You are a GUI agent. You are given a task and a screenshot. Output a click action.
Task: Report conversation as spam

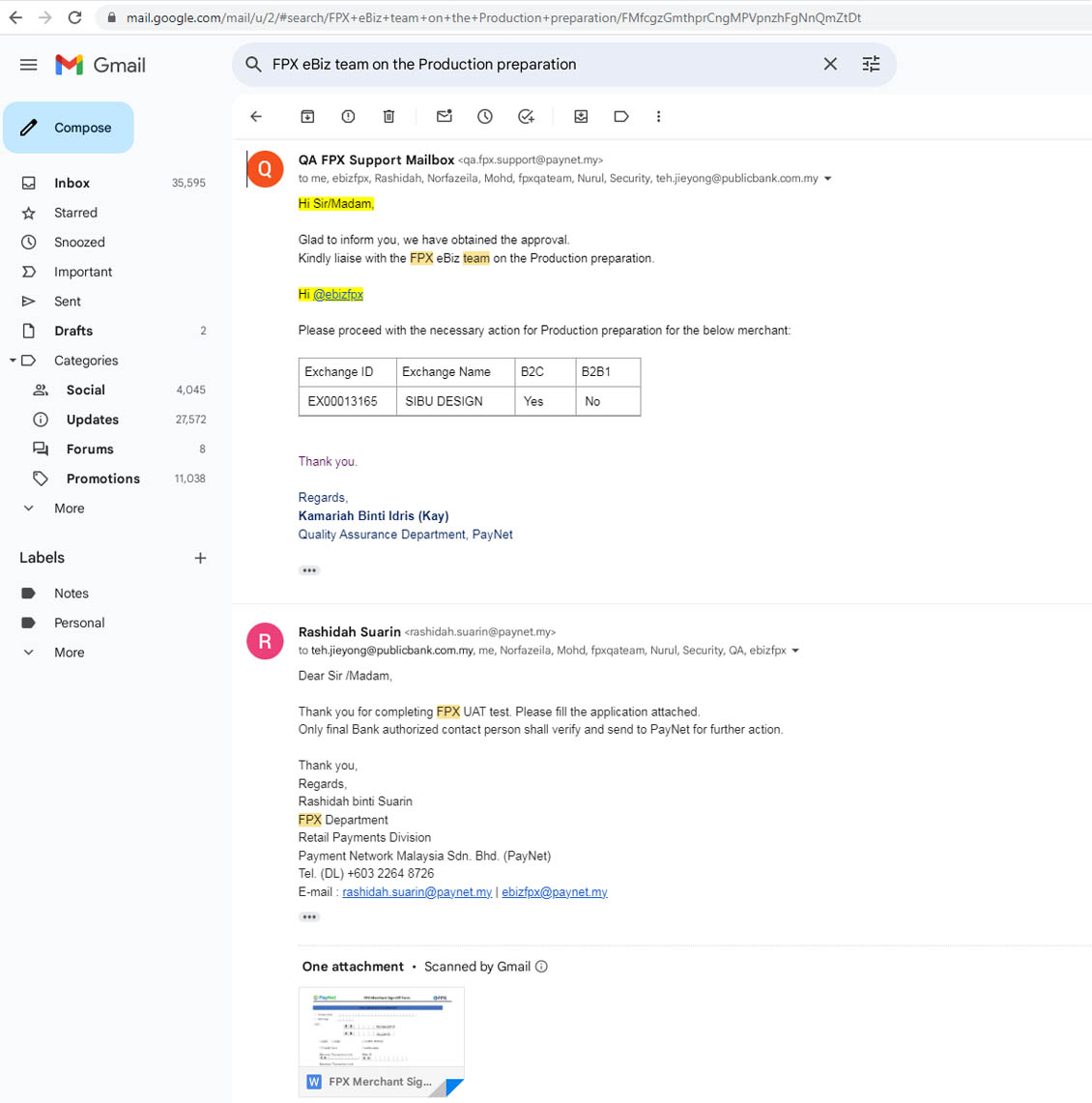coord(348,117)
